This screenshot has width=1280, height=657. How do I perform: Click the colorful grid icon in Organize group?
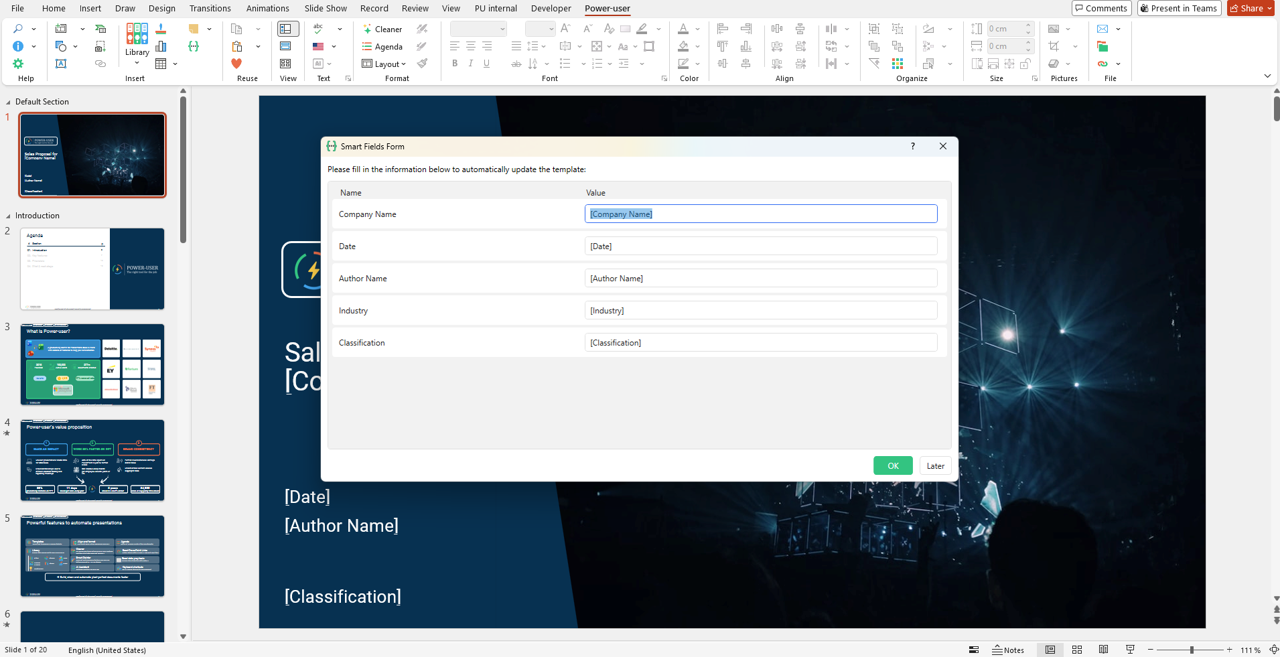[x=897, y=63]
